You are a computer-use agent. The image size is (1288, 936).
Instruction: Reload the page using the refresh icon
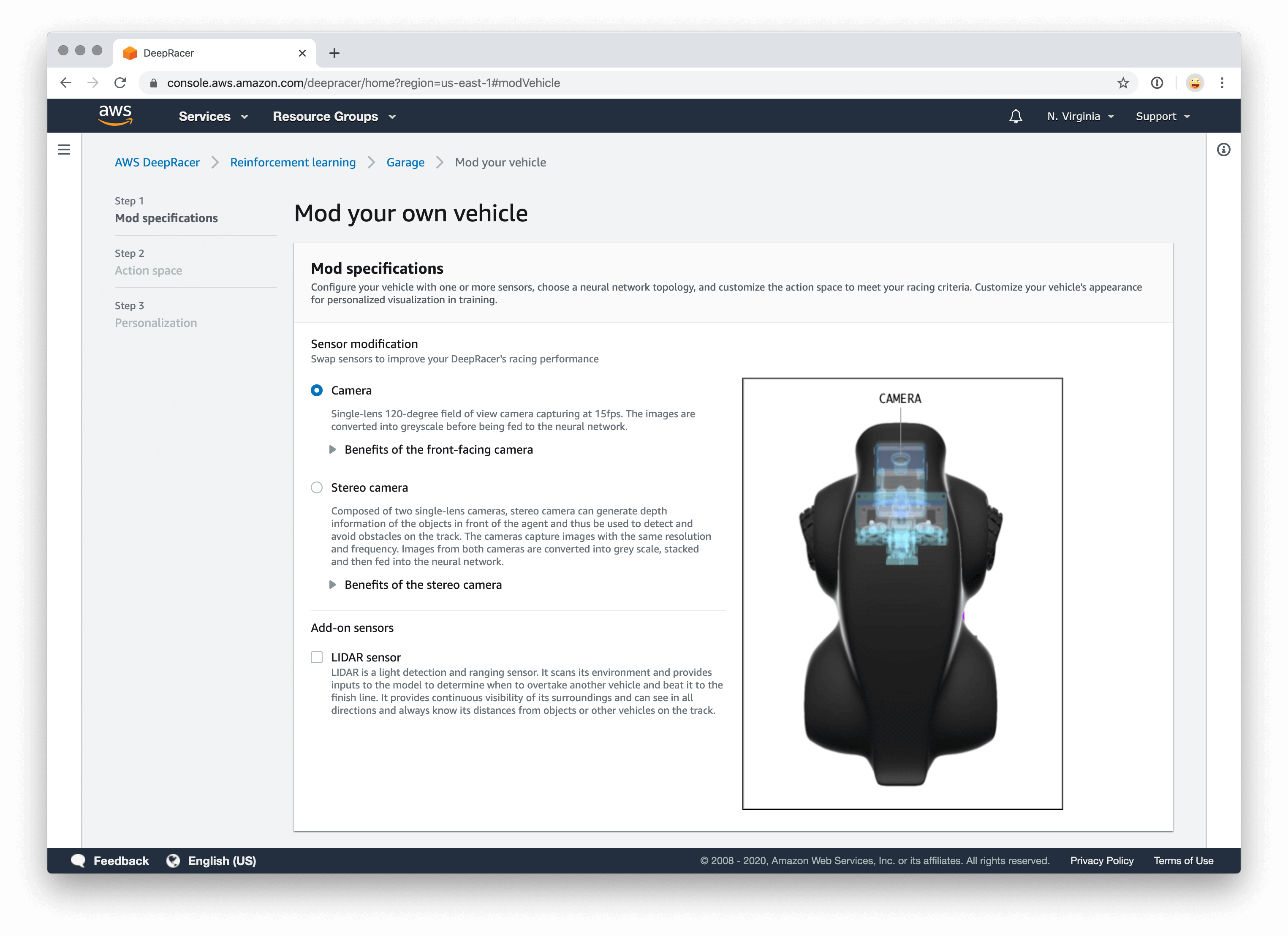click(x=120, y=83)
